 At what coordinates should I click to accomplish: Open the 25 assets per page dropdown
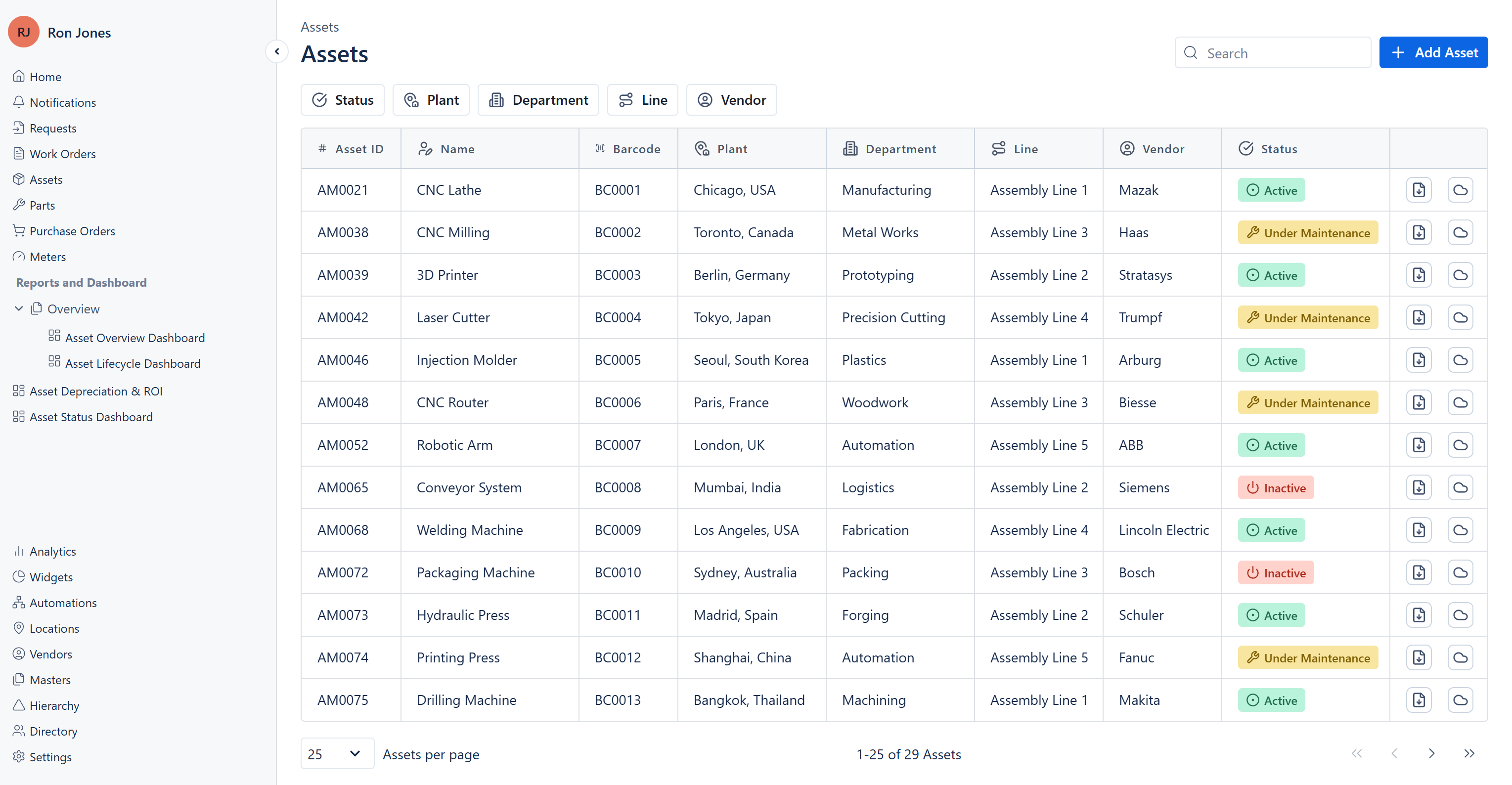(x=338, y=754)
